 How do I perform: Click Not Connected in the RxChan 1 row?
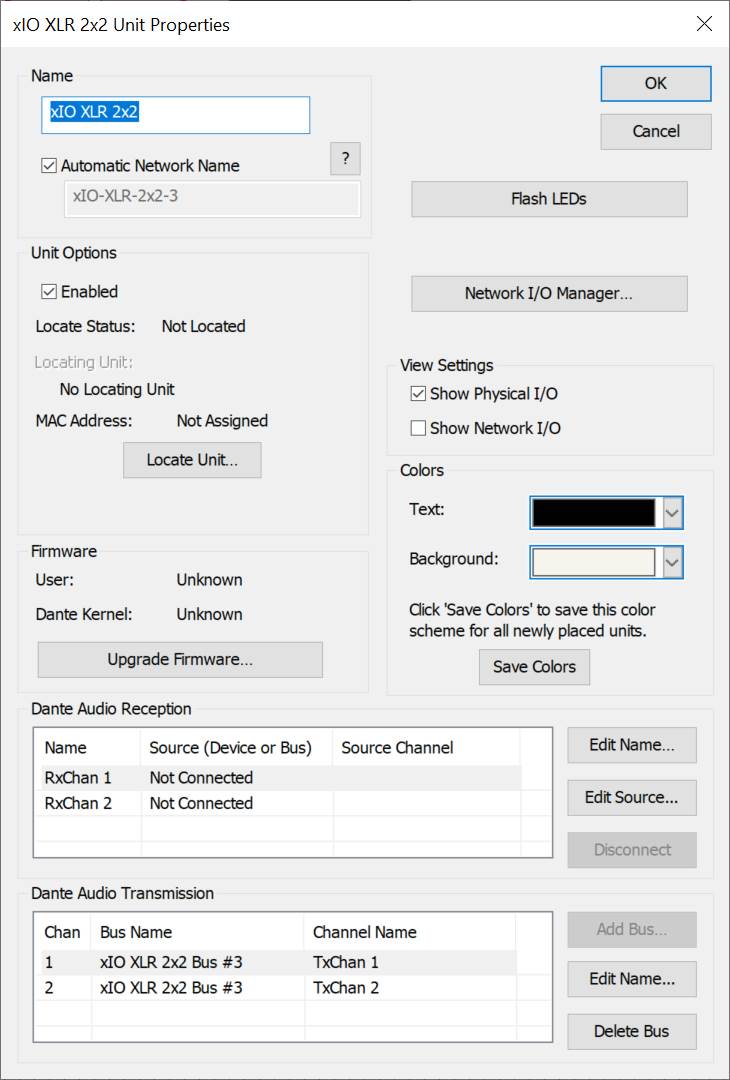[x=201, y=778]
